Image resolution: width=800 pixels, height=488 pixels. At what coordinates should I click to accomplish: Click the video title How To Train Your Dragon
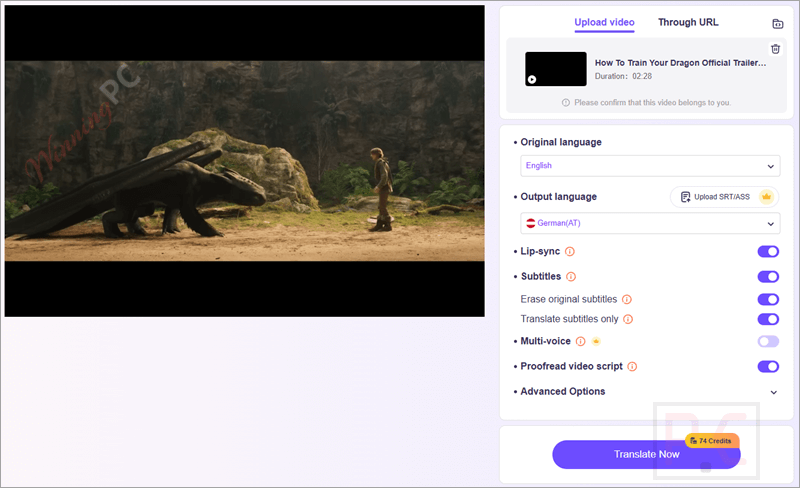pos(680,63)
